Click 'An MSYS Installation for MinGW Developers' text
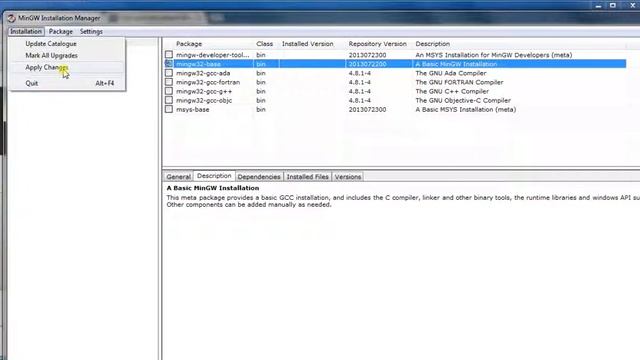This screenshot has height=360, width=640. 482,55
